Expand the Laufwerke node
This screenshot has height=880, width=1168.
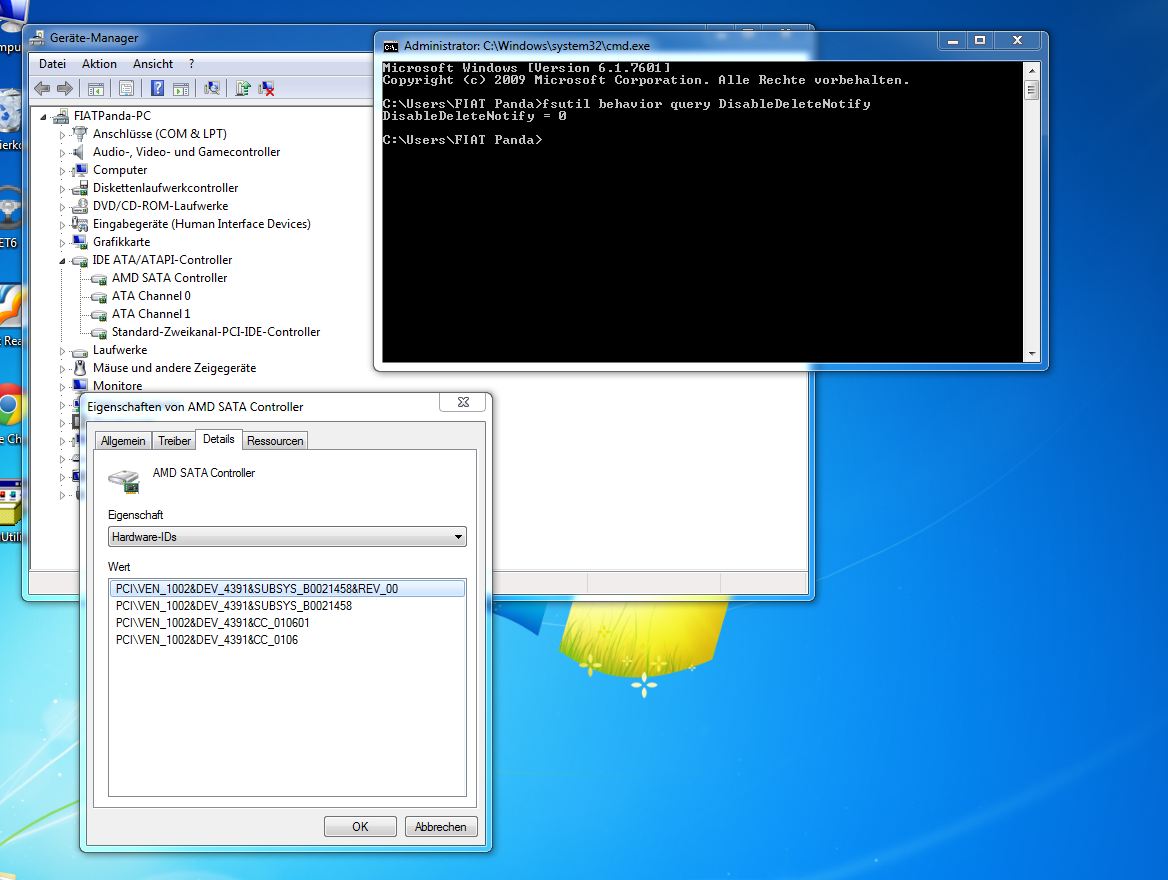pyautogui.click(x=63, y=351)
